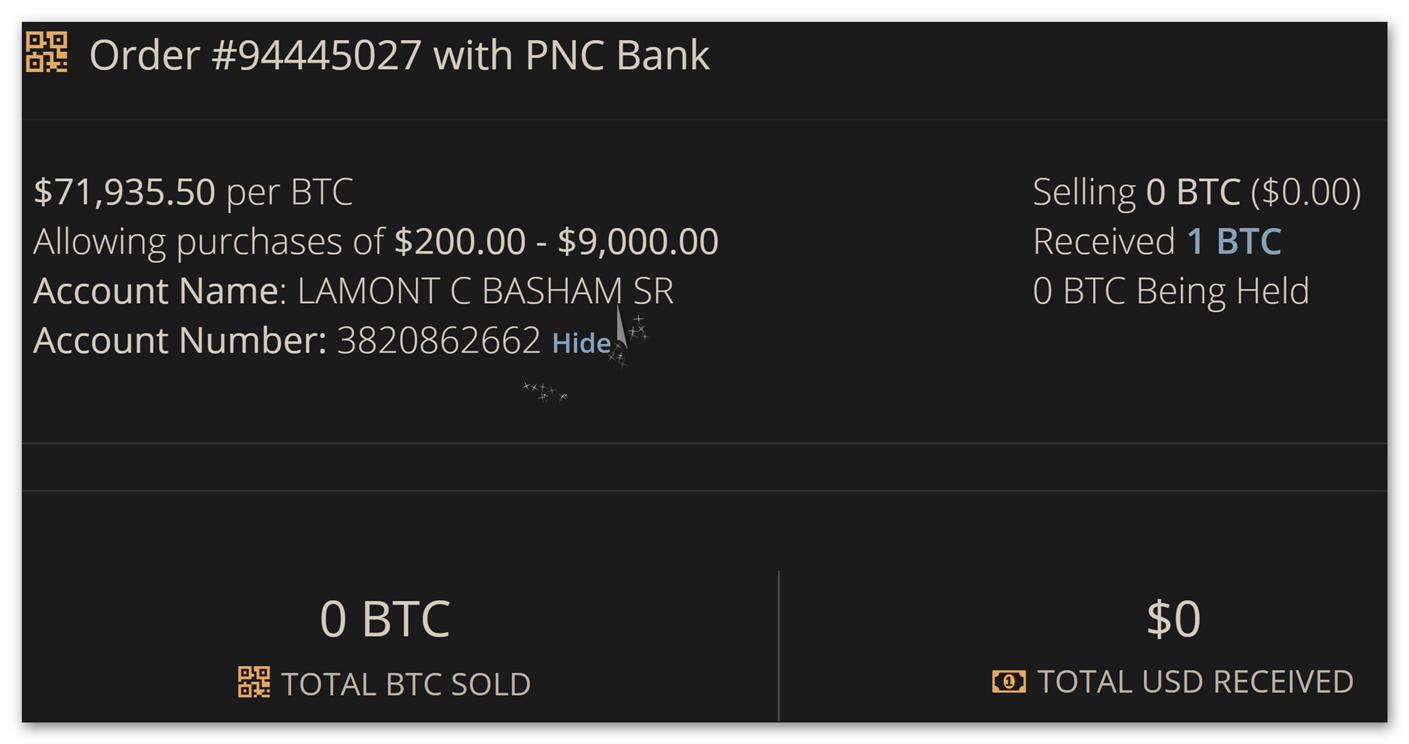Screen dimensions: 1409x744
Task: Click the Order #94445027 with PNC Bank heading
Action: pos(399,54)
